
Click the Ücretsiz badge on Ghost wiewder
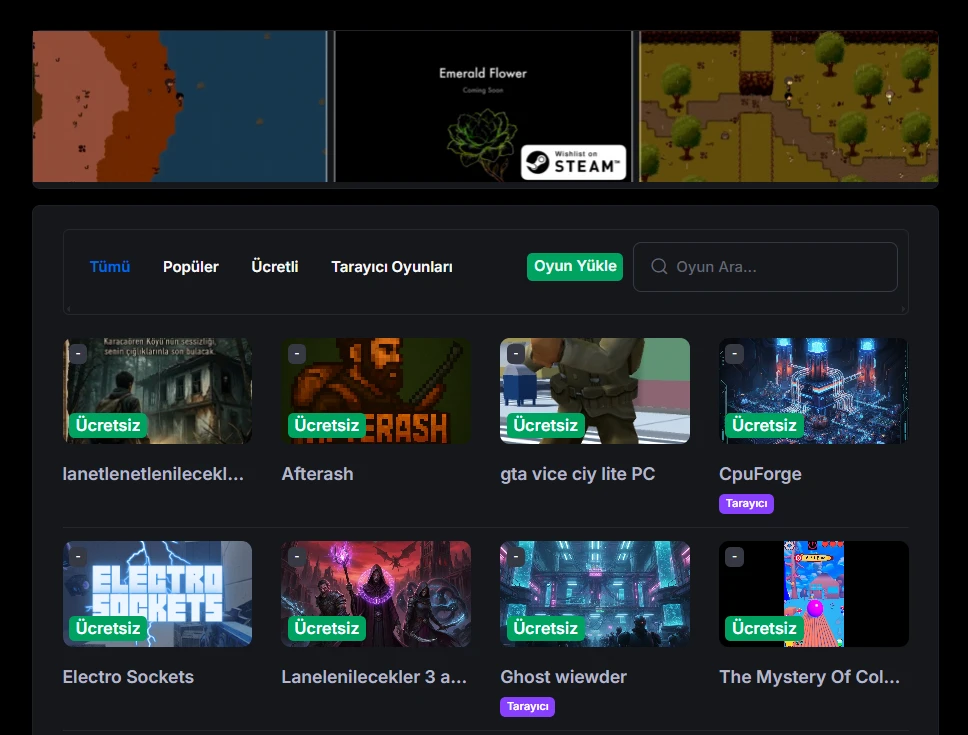click(545, 628)
